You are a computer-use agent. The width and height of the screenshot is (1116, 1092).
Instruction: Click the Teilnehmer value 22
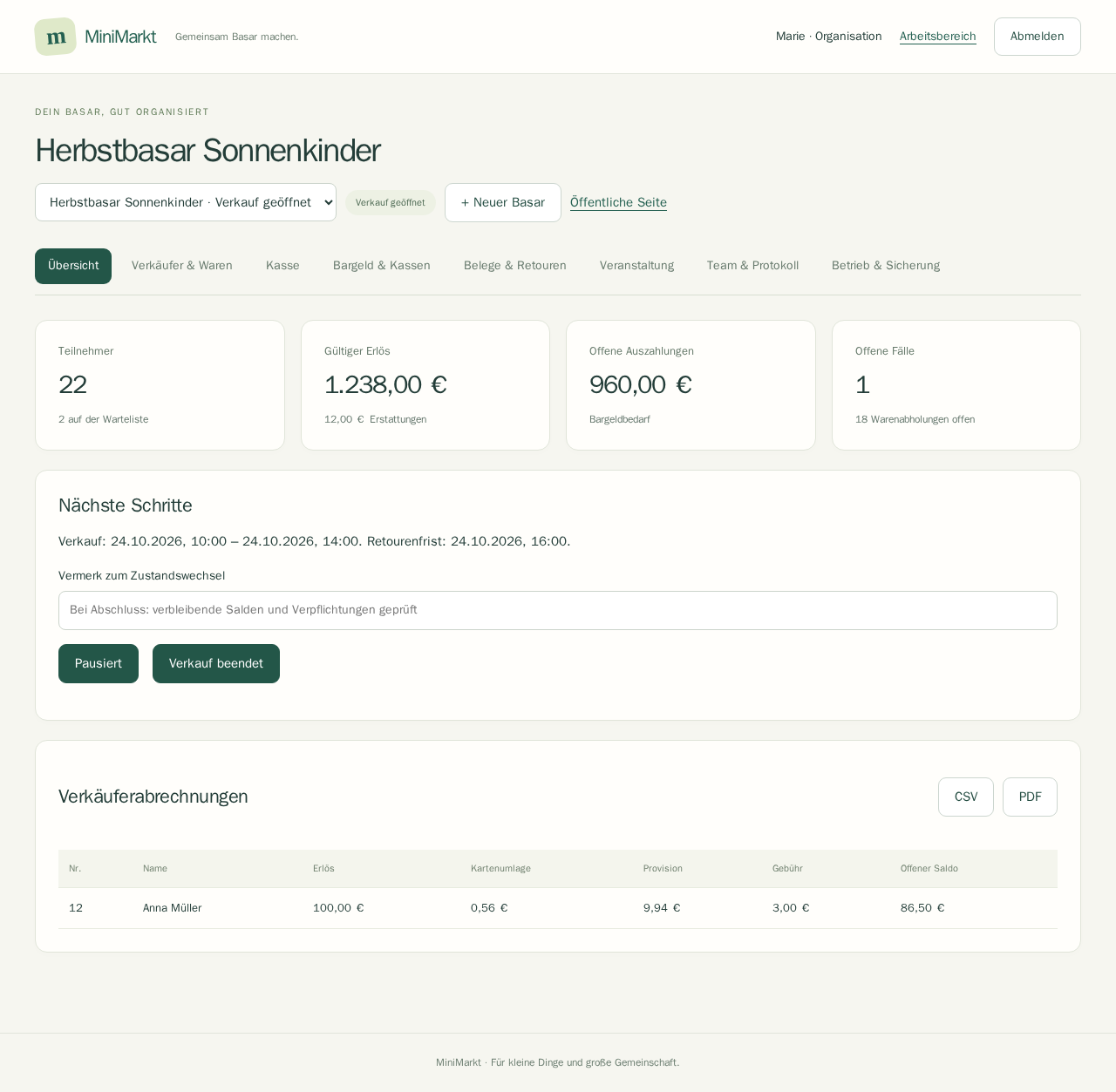[x=72, y=384]
